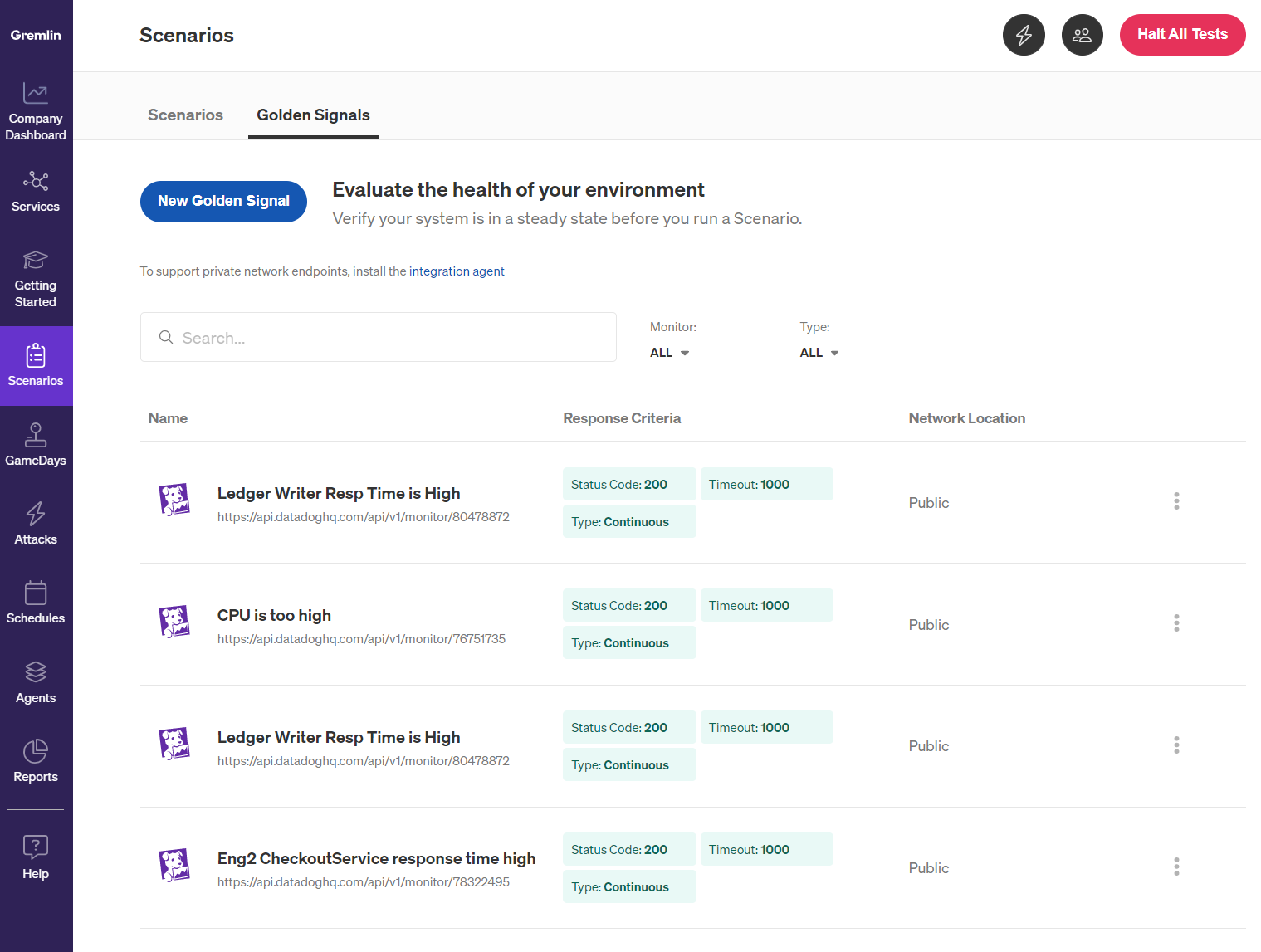The height and width of the screenshot is (952, 1261).
Task: Open Eng2 CheckoutService response time high signal
Action: pyautogui.click(x=376, y=858)
